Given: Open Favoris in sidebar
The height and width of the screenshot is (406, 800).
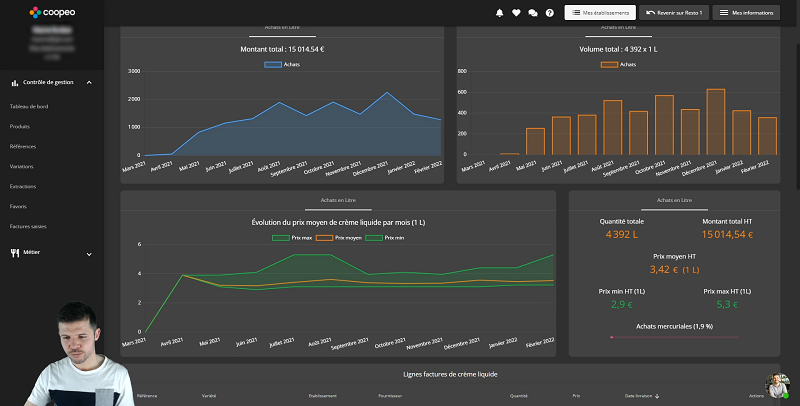Looking at the screenshot, I should coord(18,206).
